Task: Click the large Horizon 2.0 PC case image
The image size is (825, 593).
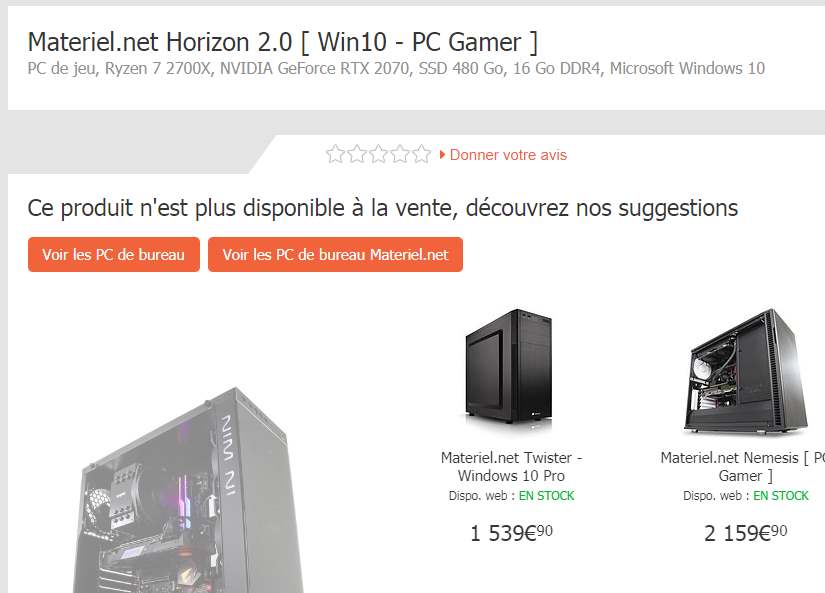Action: click(x=187, y=490)
